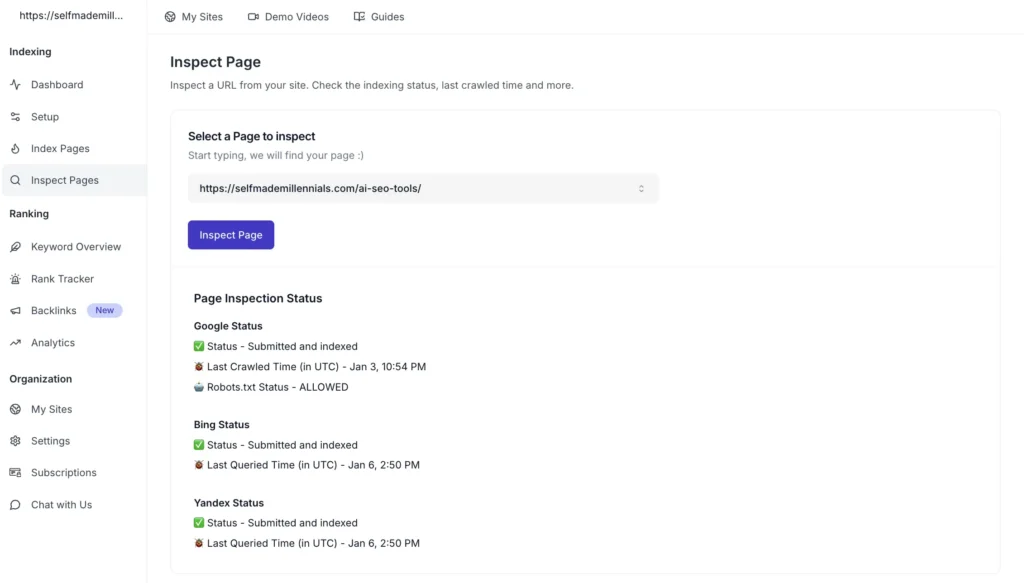Viewport: 1024px width, 583px height.
Task: Open Keyword Overview from Ranking section
Action: [18, 246]
